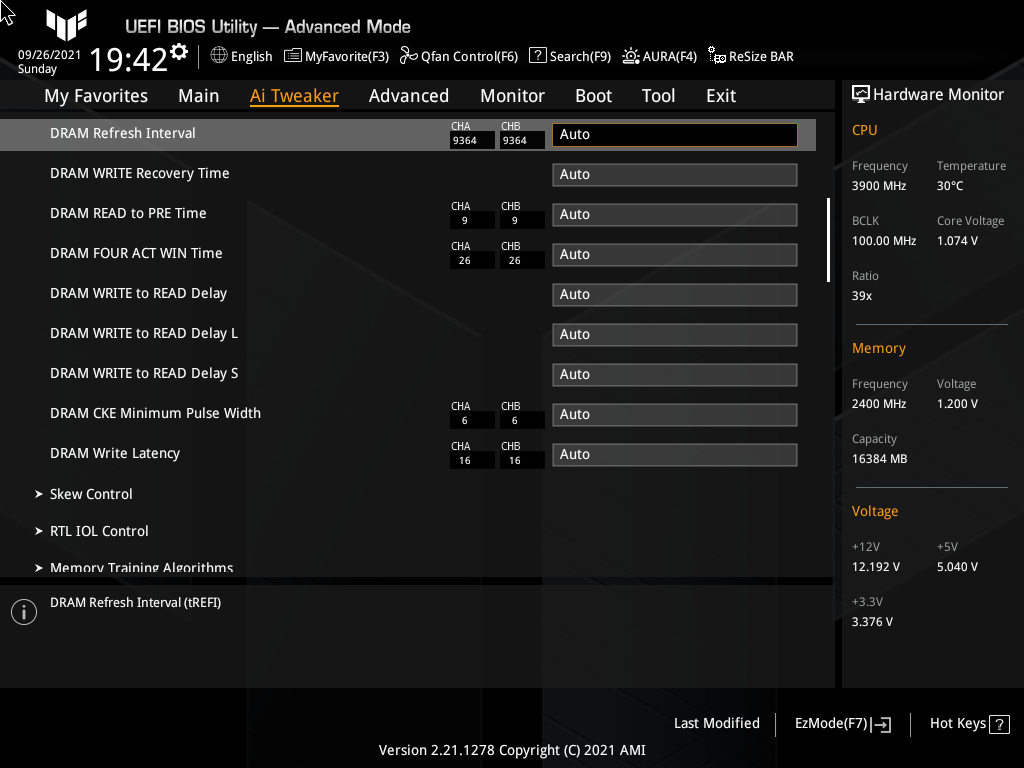Viewport: 1024px width, 768px height.
Task: Switch to EzMode via the EzMode(F7) button
Action: click(841, 723)
